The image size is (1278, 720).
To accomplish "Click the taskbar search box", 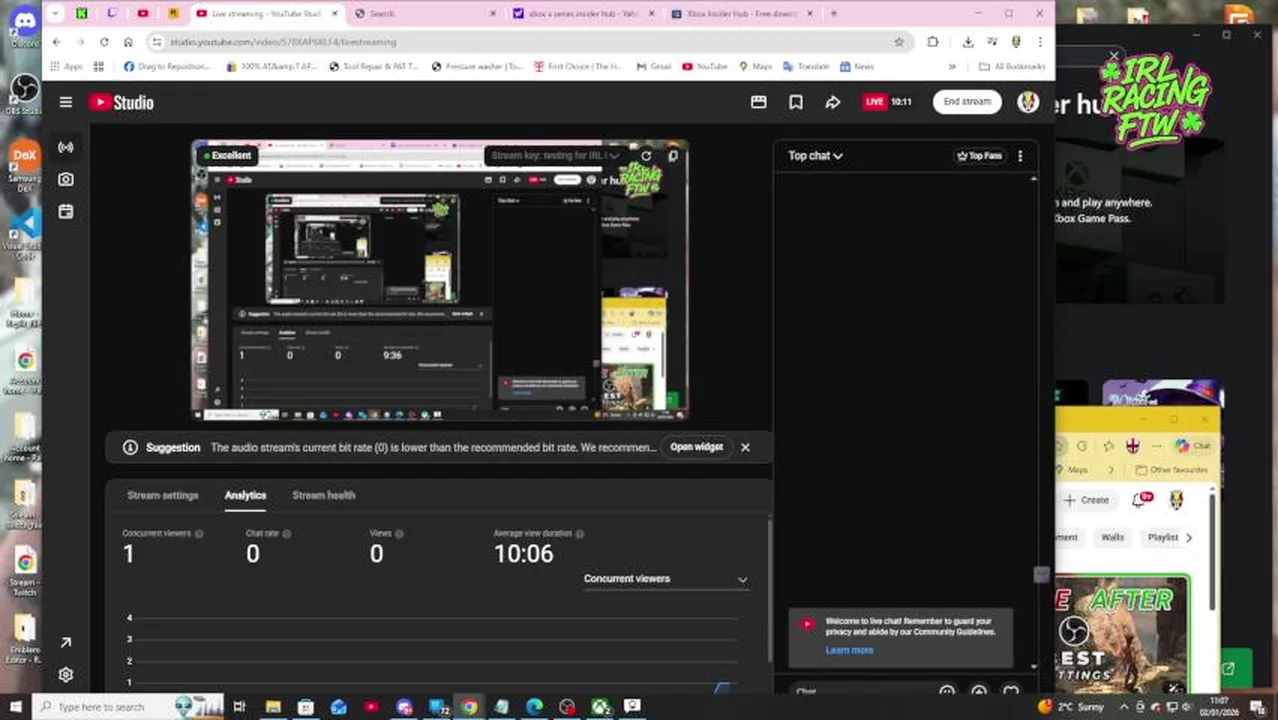I will (127, 707).
